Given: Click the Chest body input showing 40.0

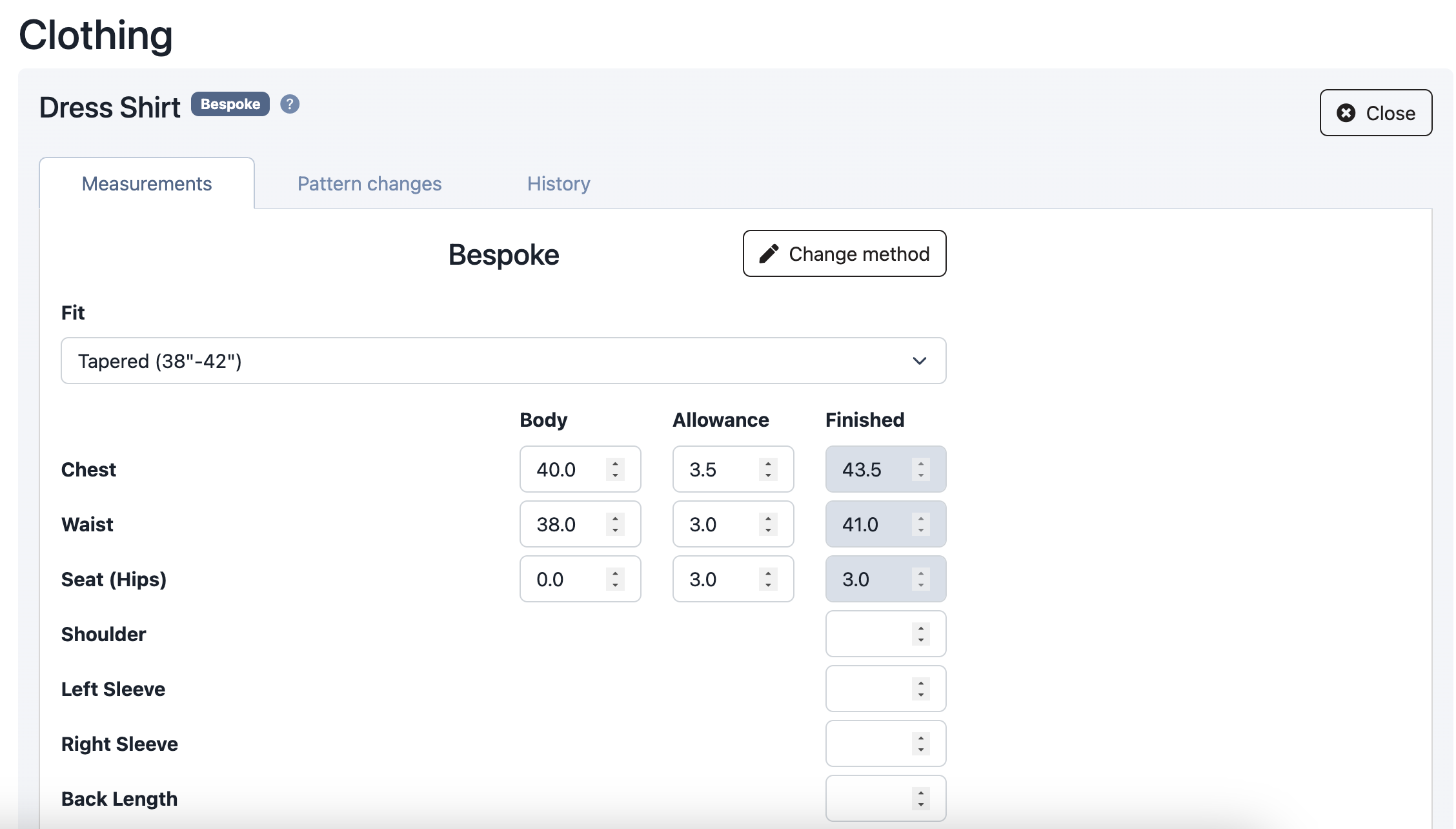Looking at the screenshot, I should 561,469.
